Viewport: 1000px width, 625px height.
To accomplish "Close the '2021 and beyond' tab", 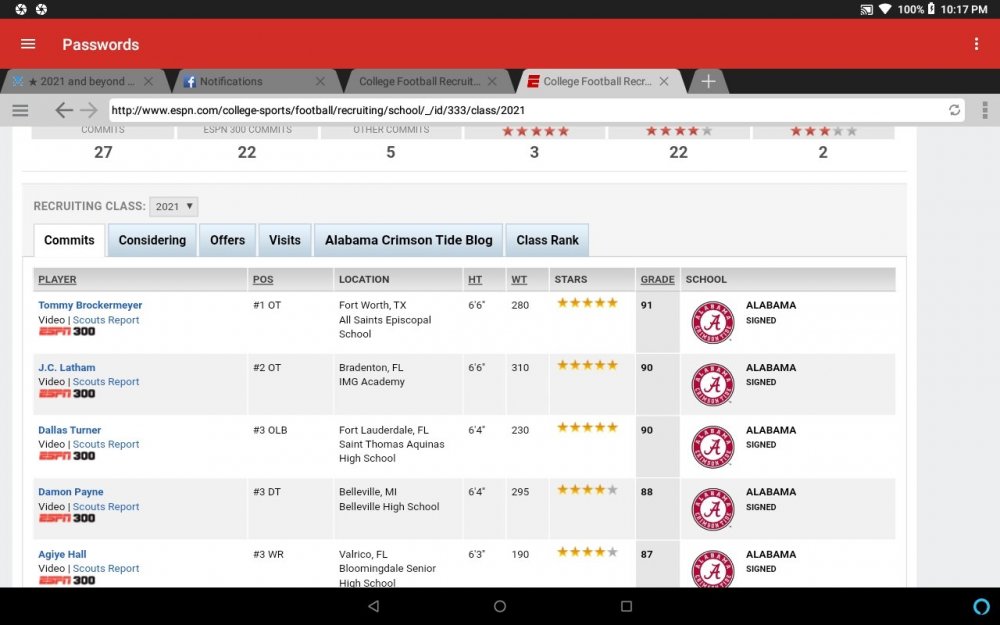I will 149,82.
